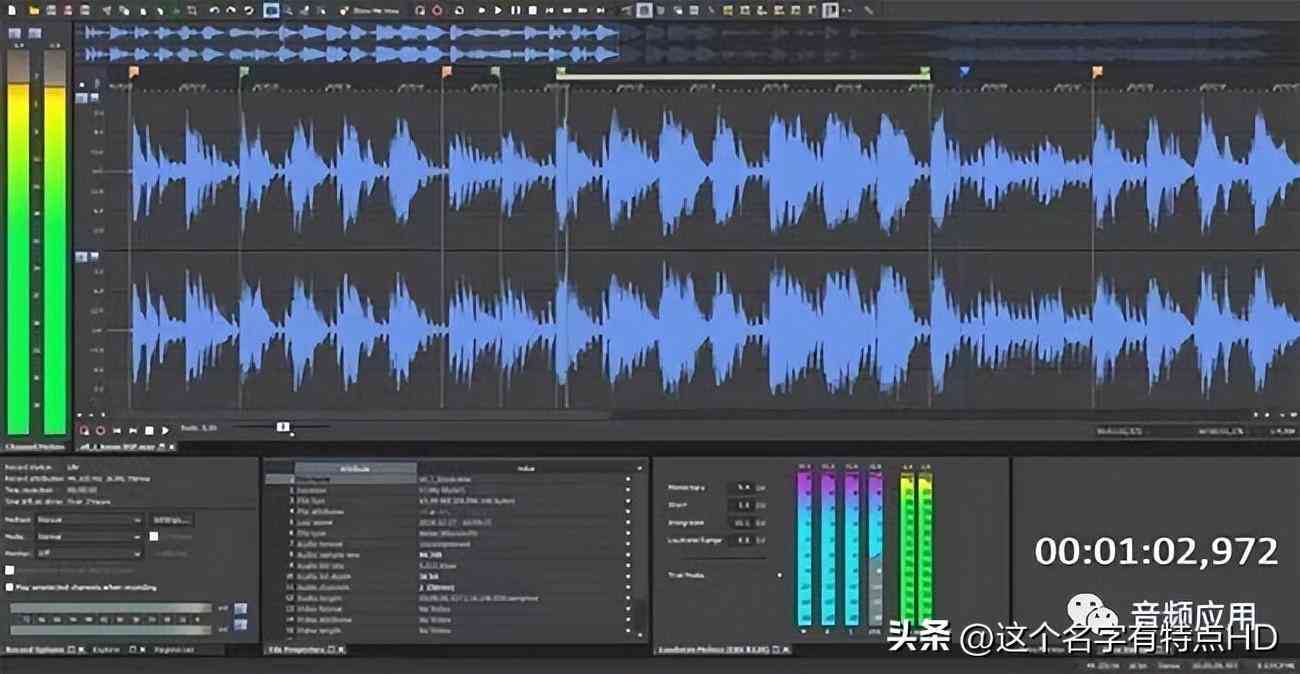Click the lower record meter reset icon
The height and width of the screenshot is (674, 1300).
[x=241, y=625]
